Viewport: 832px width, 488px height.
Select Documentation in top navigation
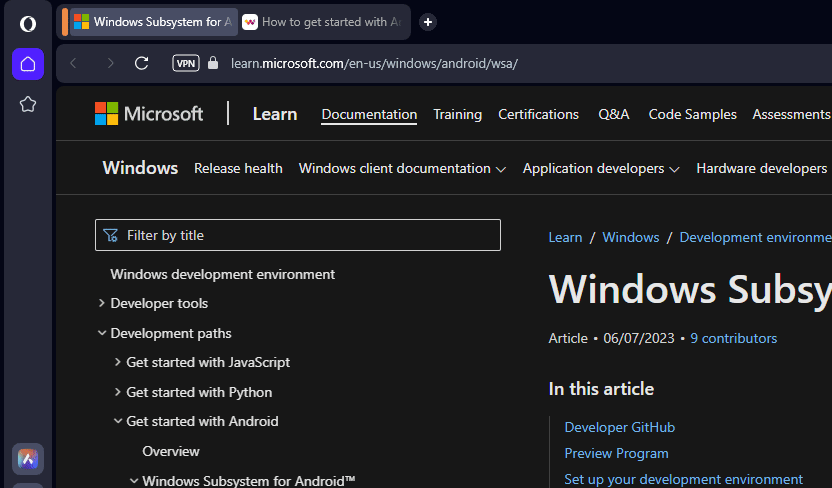369,115
